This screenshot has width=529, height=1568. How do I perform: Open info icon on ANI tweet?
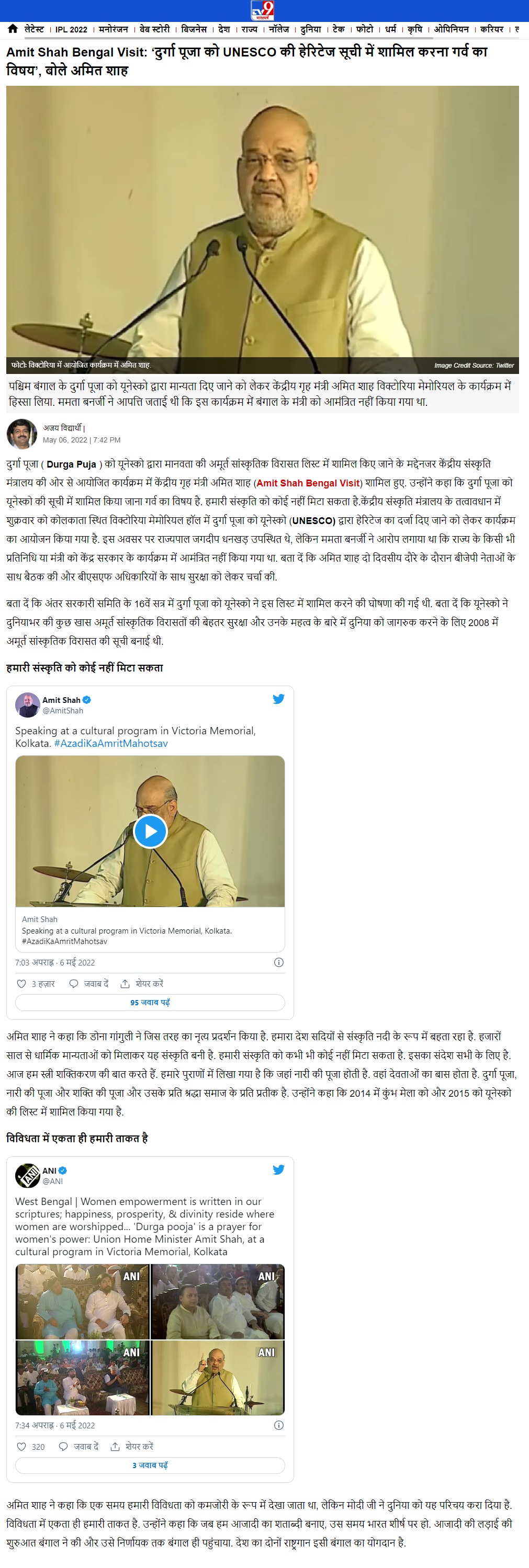point(279,1425)
